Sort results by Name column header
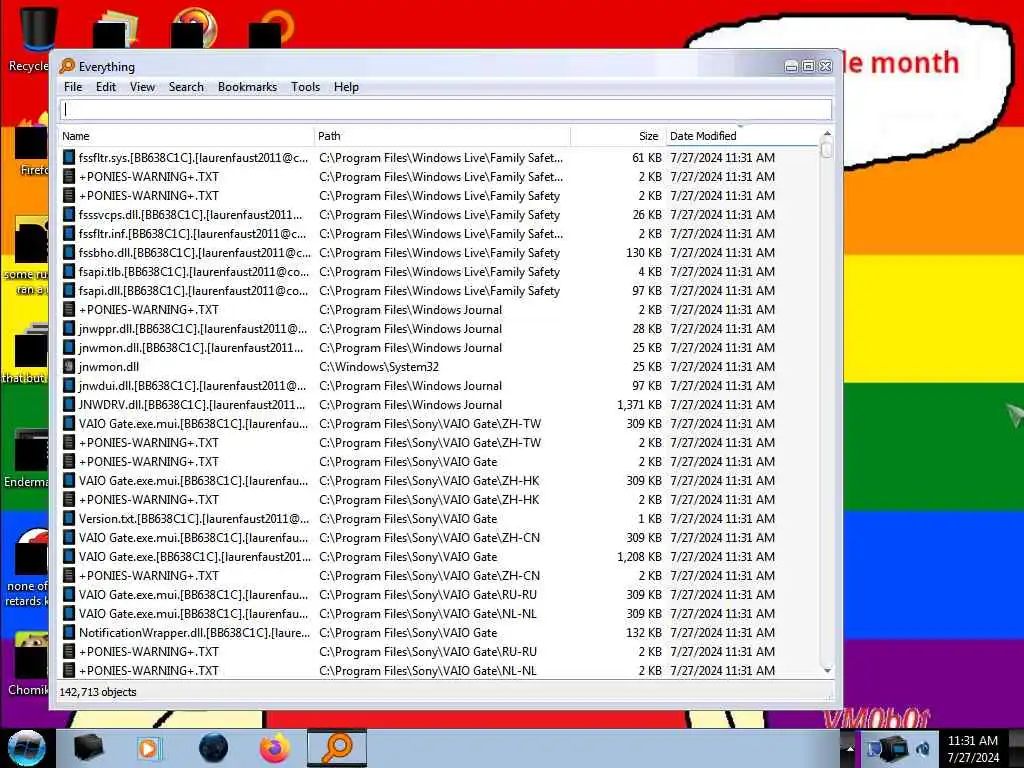 click(x=185, y=136)
